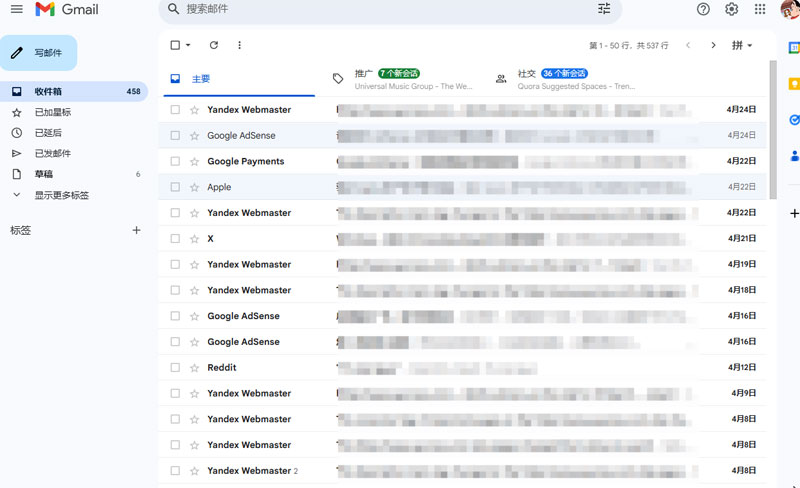Open search filter options icon
This screenshot has height=488, width=800.
point(604,9)
